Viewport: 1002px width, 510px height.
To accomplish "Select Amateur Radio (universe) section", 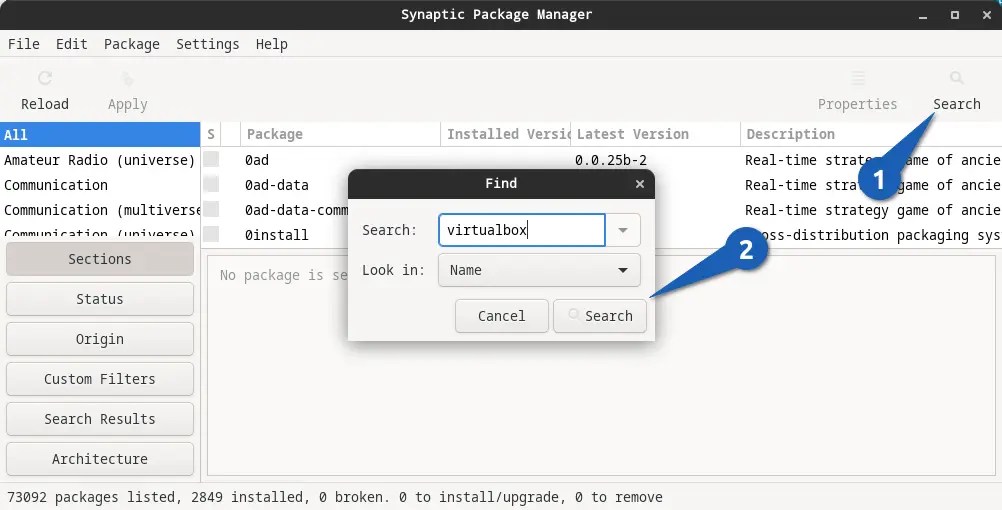I will point(100,160).
